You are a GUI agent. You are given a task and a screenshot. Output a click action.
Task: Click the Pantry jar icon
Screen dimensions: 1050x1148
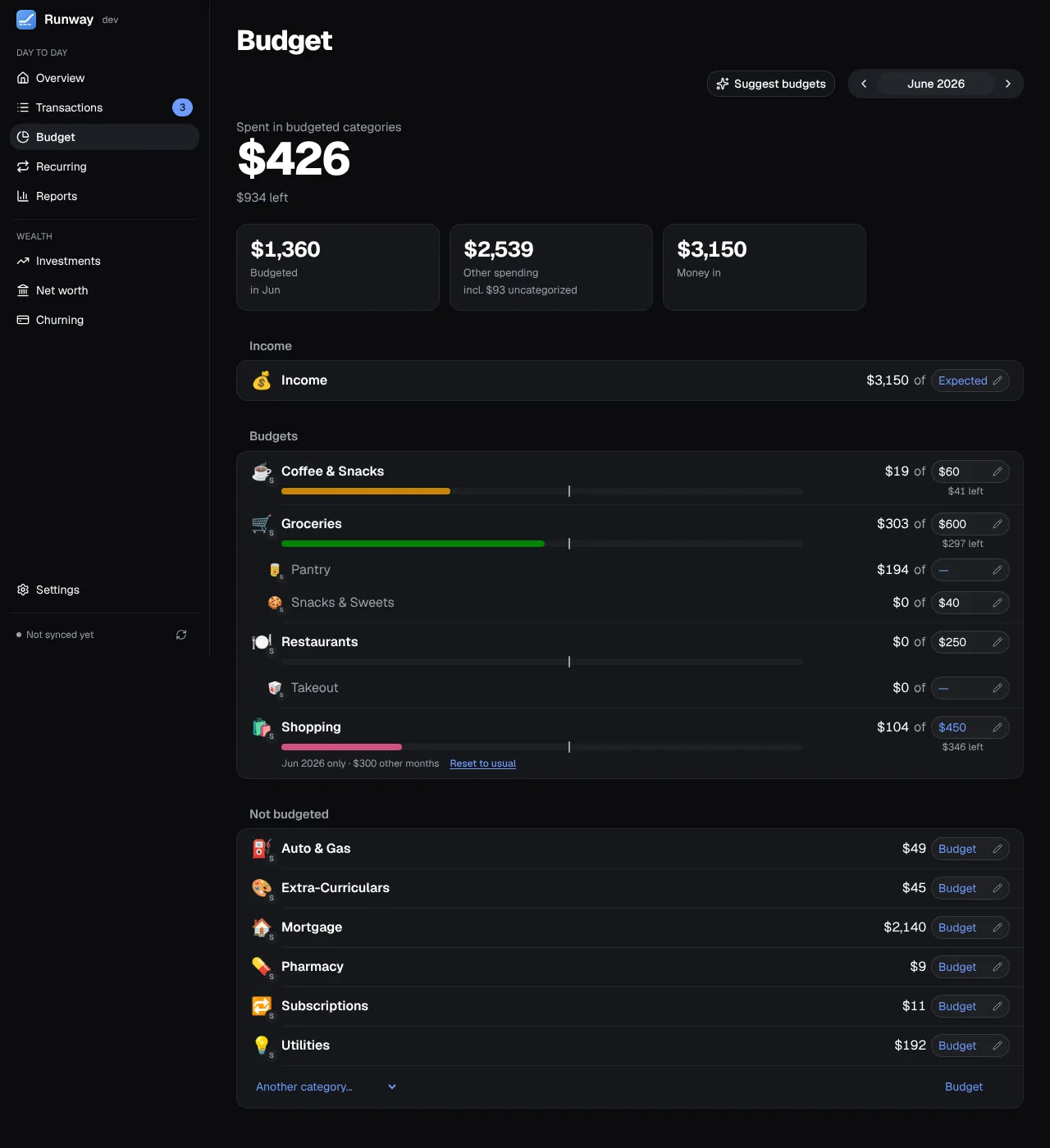pos(275,570)
